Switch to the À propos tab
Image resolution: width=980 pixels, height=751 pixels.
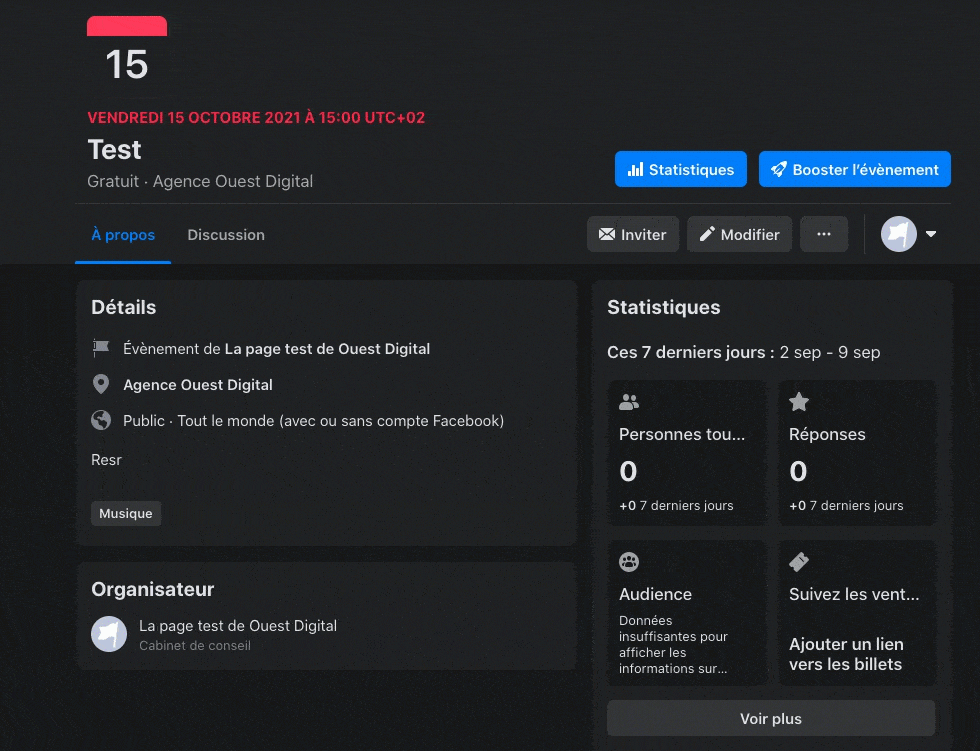pyautogui.click(x=123, y=235)
